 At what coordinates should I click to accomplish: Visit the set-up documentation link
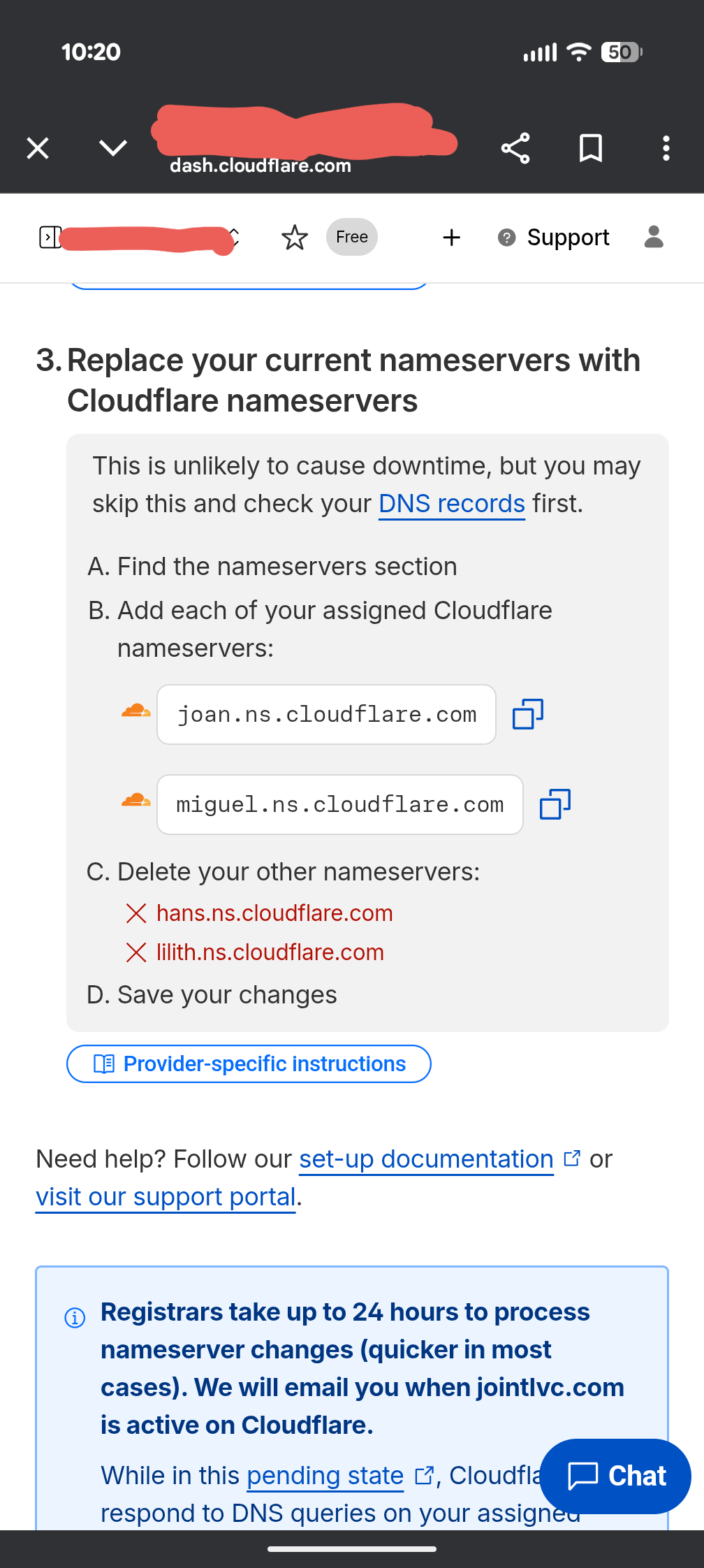tap(425, 1159)
